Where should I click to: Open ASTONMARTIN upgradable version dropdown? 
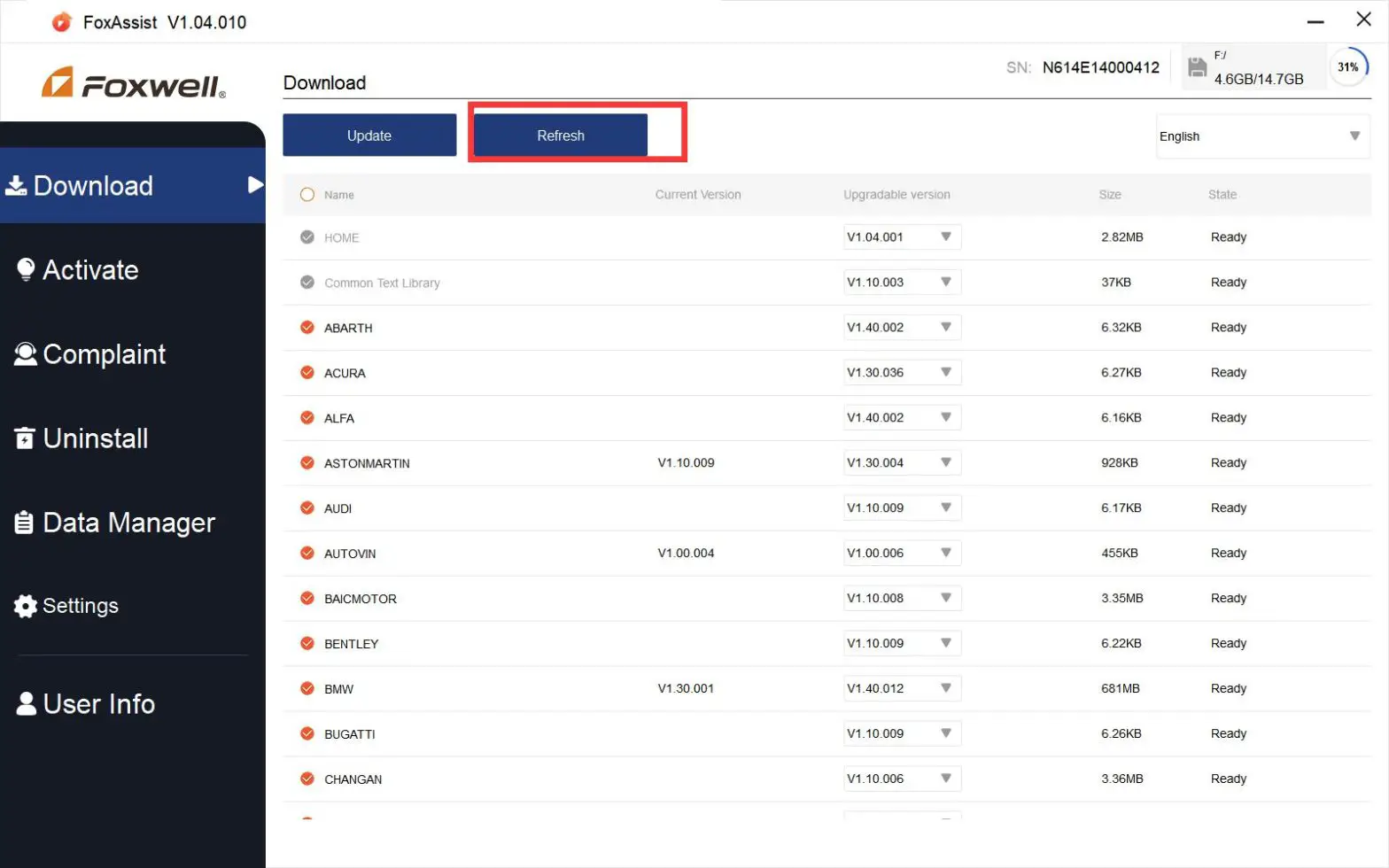[902, 462]
